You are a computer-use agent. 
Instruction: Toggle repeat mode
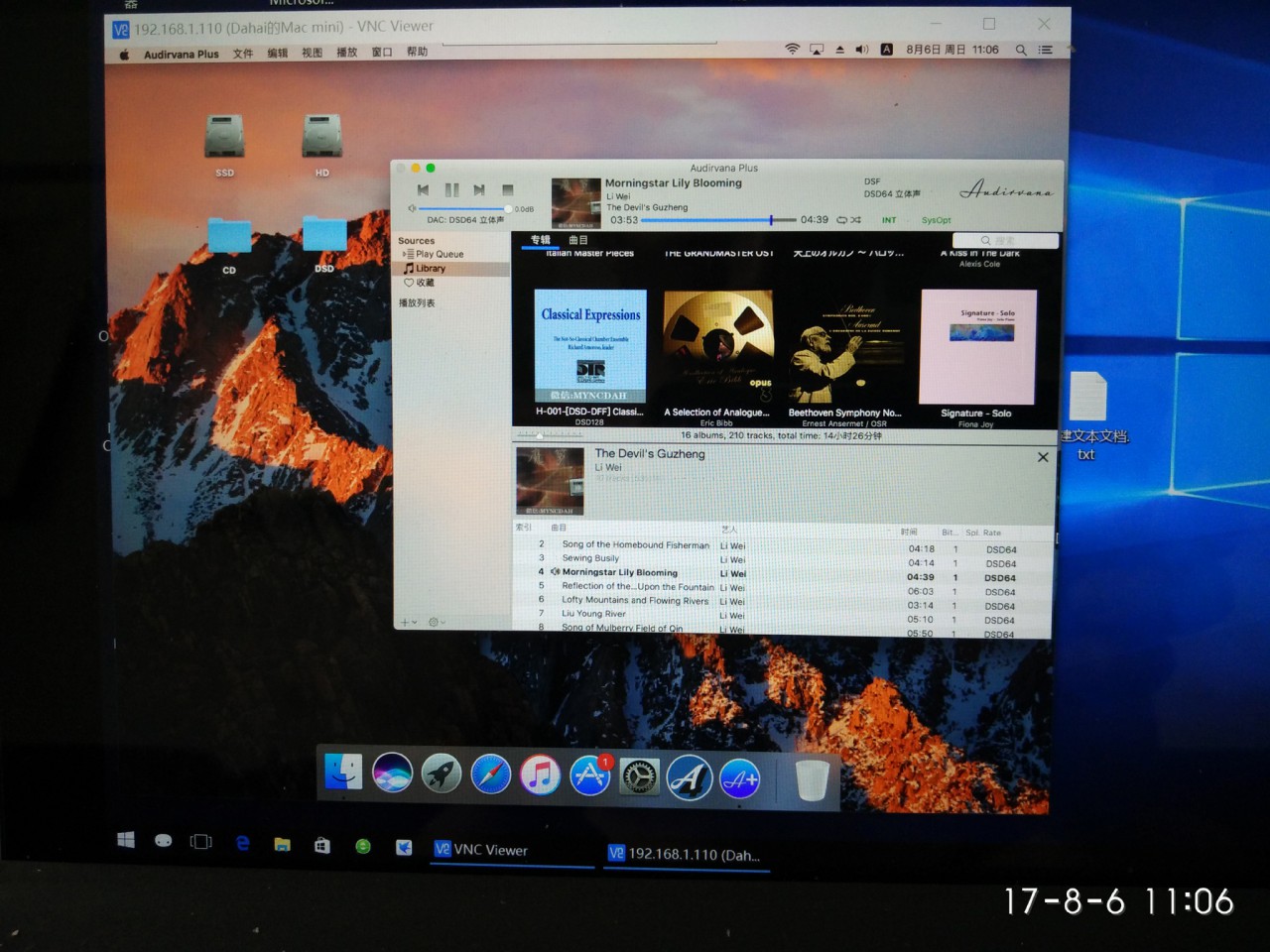(841, 220)
